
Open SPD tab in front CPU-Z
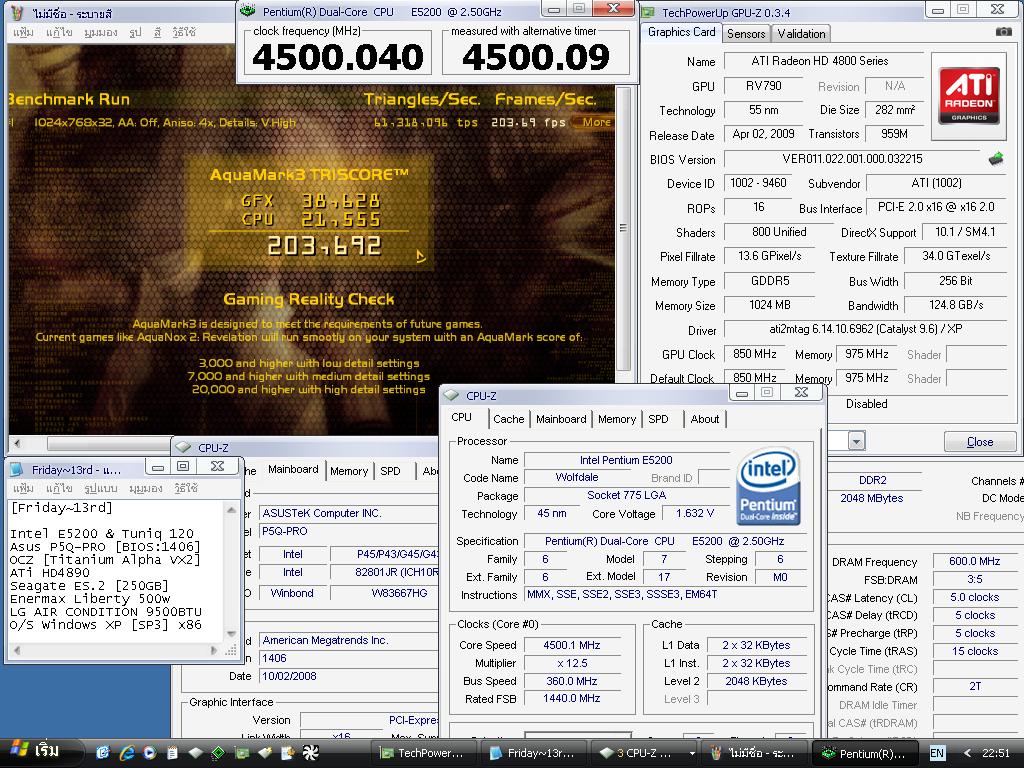pyautogui.click(x=658, y=419)
